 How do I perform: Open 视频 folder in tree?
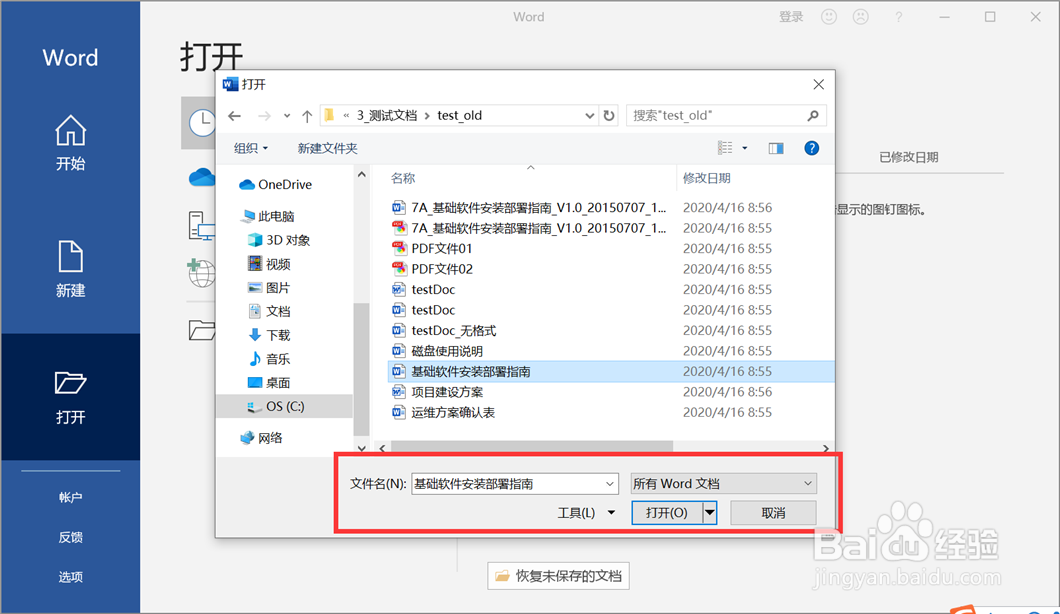(269, 264)
